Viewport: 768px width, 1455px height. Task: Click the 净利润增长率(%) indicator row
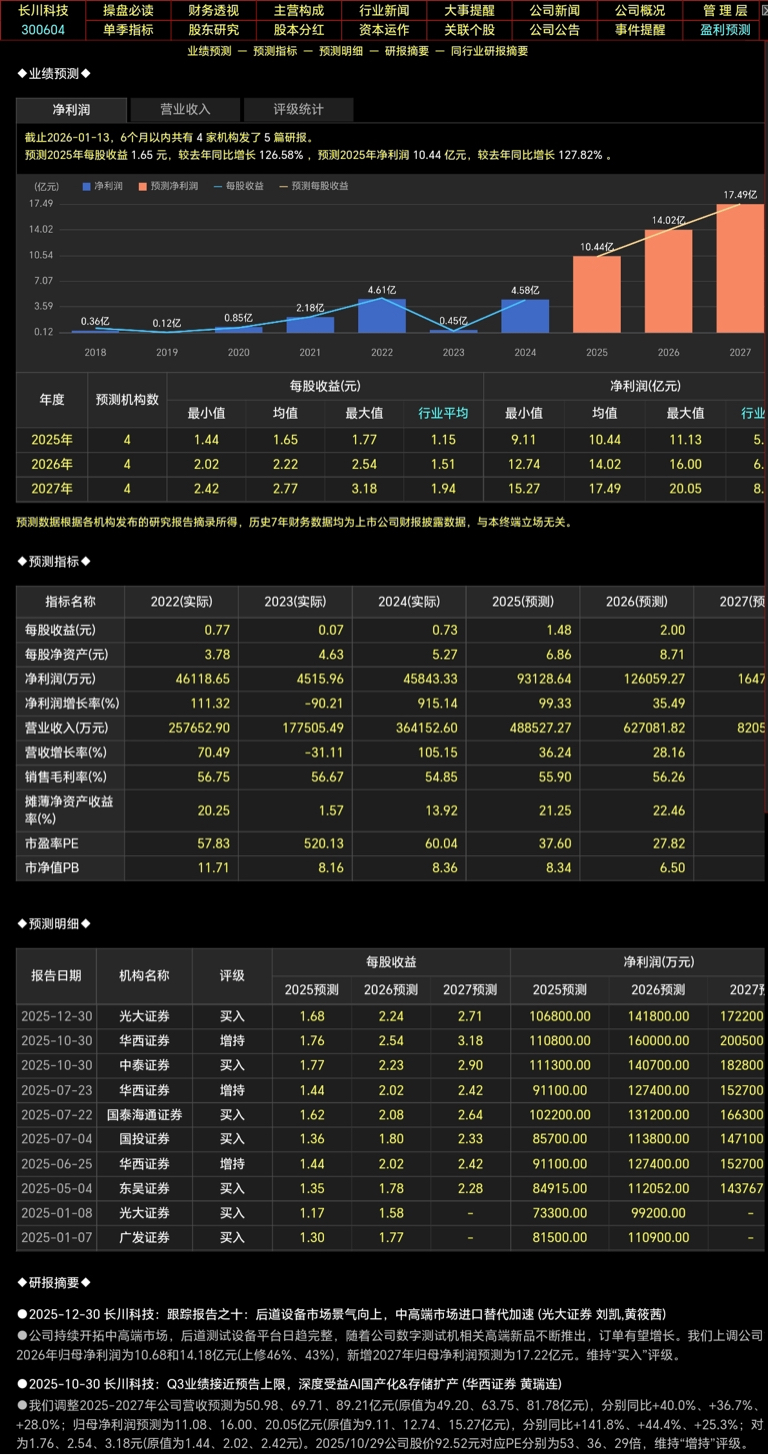391,704
